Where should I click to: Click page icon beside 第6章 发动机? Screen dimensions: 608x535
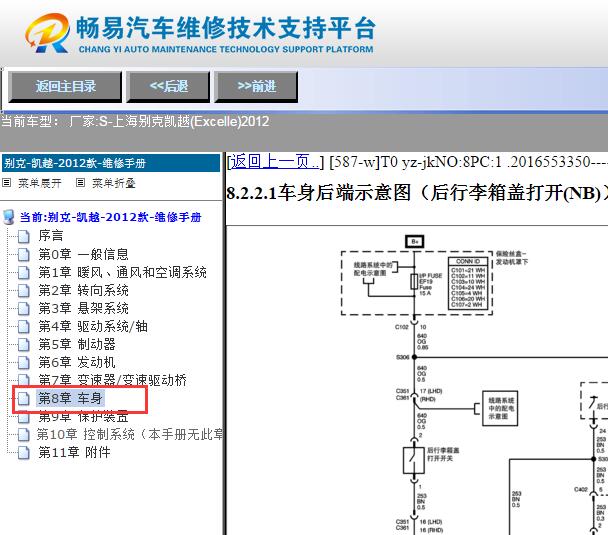coord(24,362)
